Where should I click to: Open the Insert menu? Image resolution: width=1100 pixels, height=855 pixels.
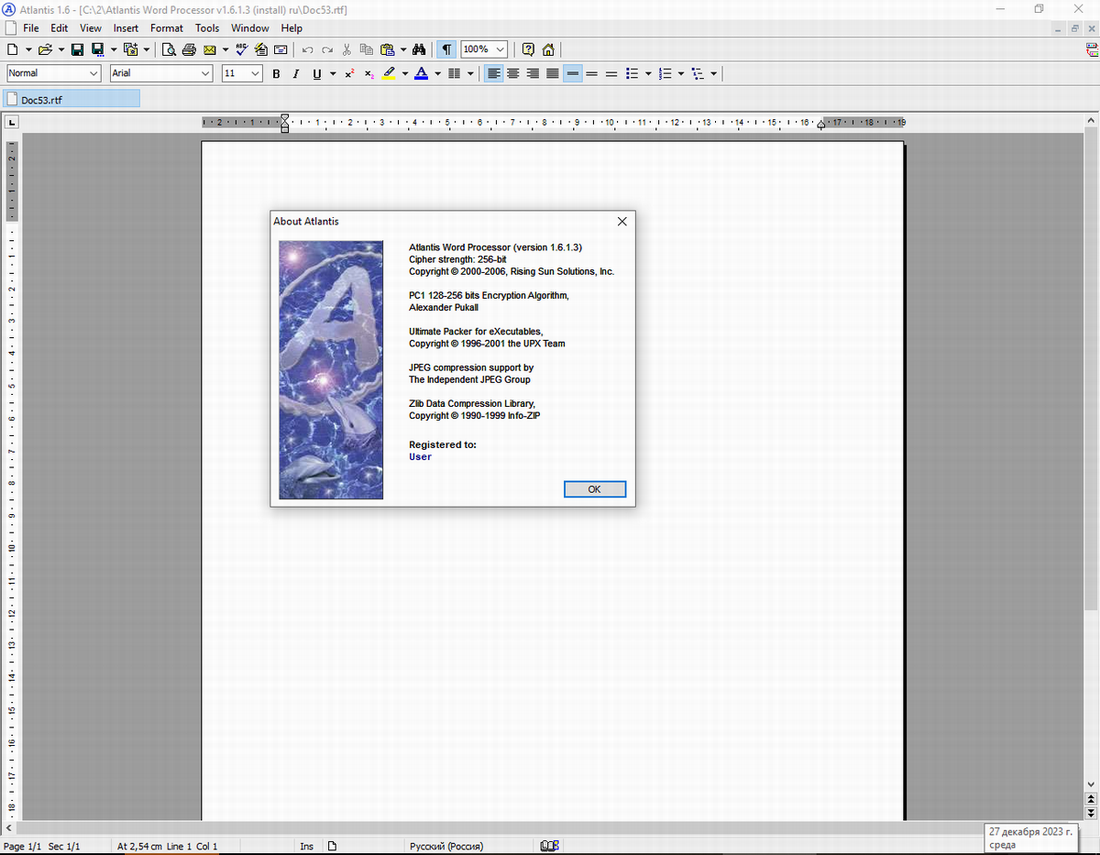tap(126, 29)
